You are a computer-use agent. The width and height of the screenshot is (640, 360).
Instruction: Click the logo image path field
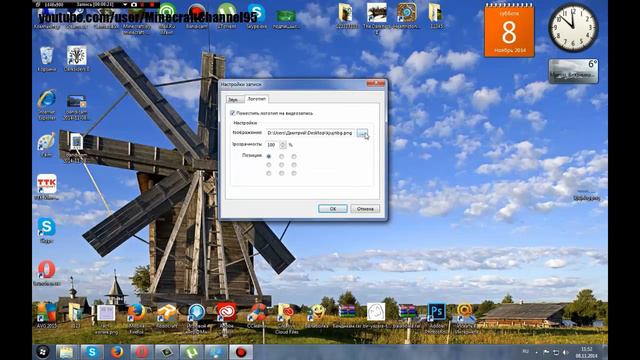310,133
